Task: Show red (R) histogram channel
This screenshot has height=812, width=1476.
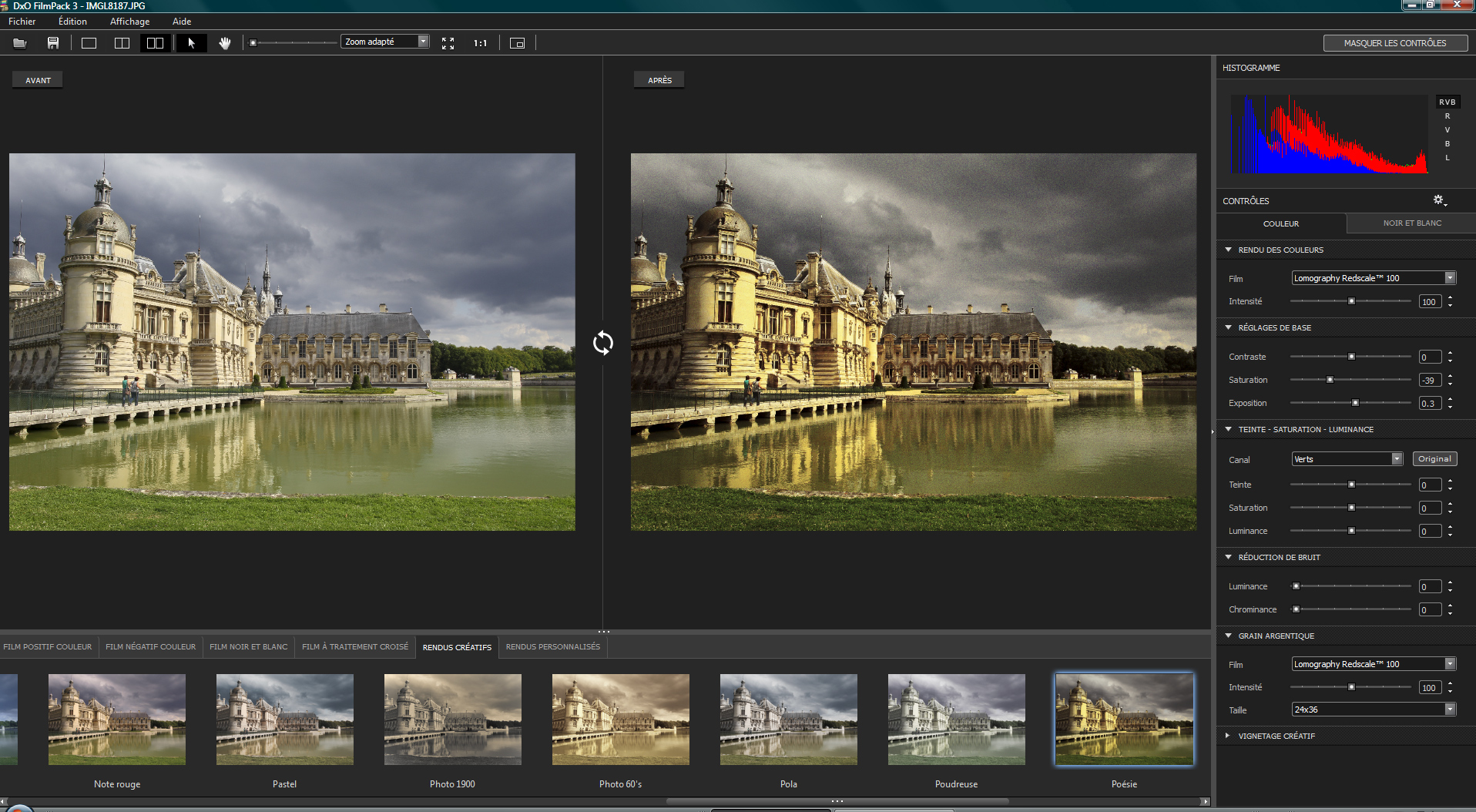Action: (1447, 116)
